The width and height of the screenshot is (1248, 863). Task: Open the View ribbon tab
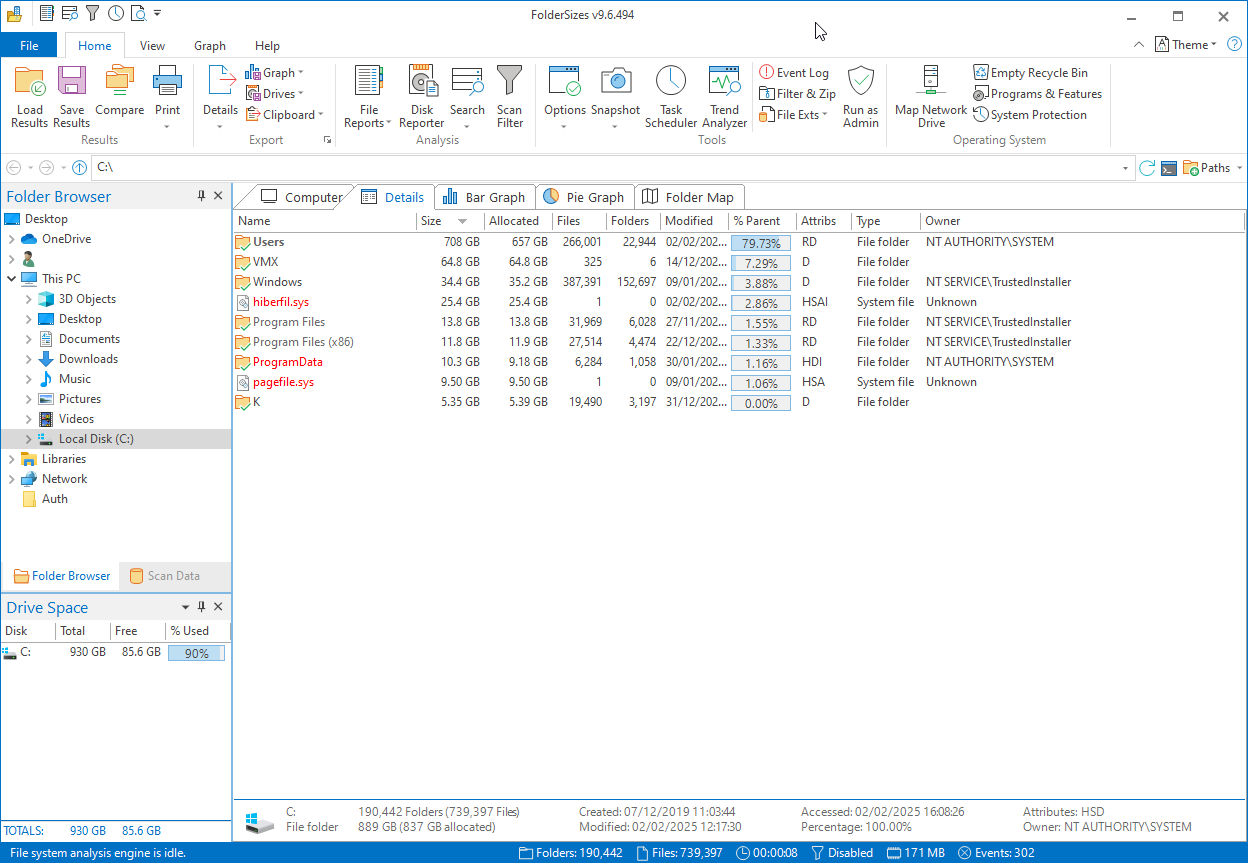click(152, 46)
